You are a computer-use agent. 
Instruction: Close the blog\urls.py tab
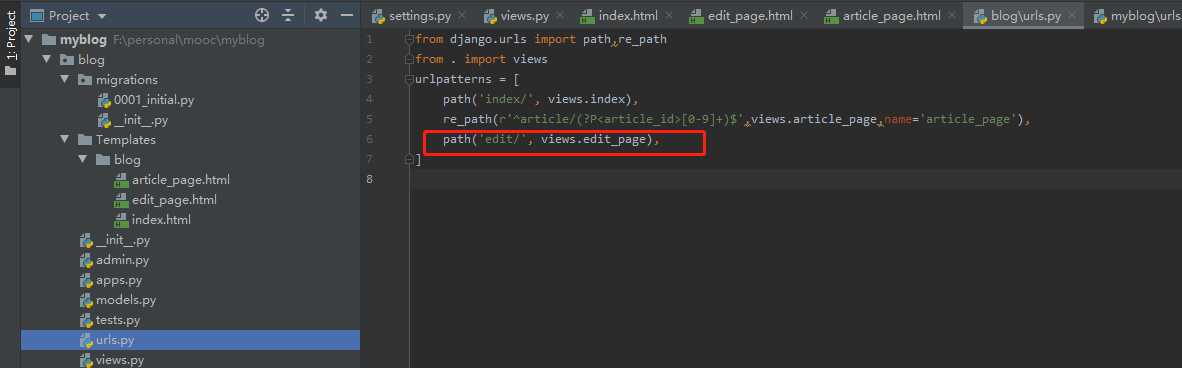pos(1072,15)
